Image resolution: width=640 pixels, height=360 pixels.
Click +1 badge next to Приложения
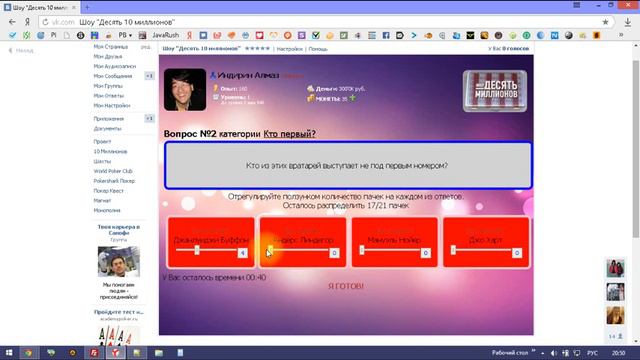[149, 118]
